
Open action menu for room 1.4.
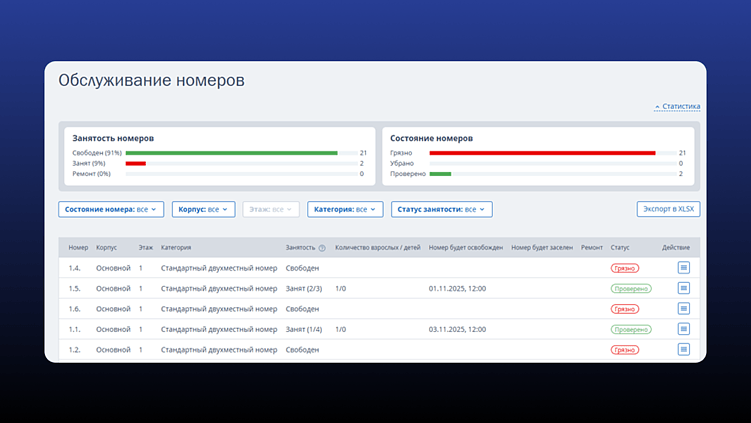coord(683,268)
